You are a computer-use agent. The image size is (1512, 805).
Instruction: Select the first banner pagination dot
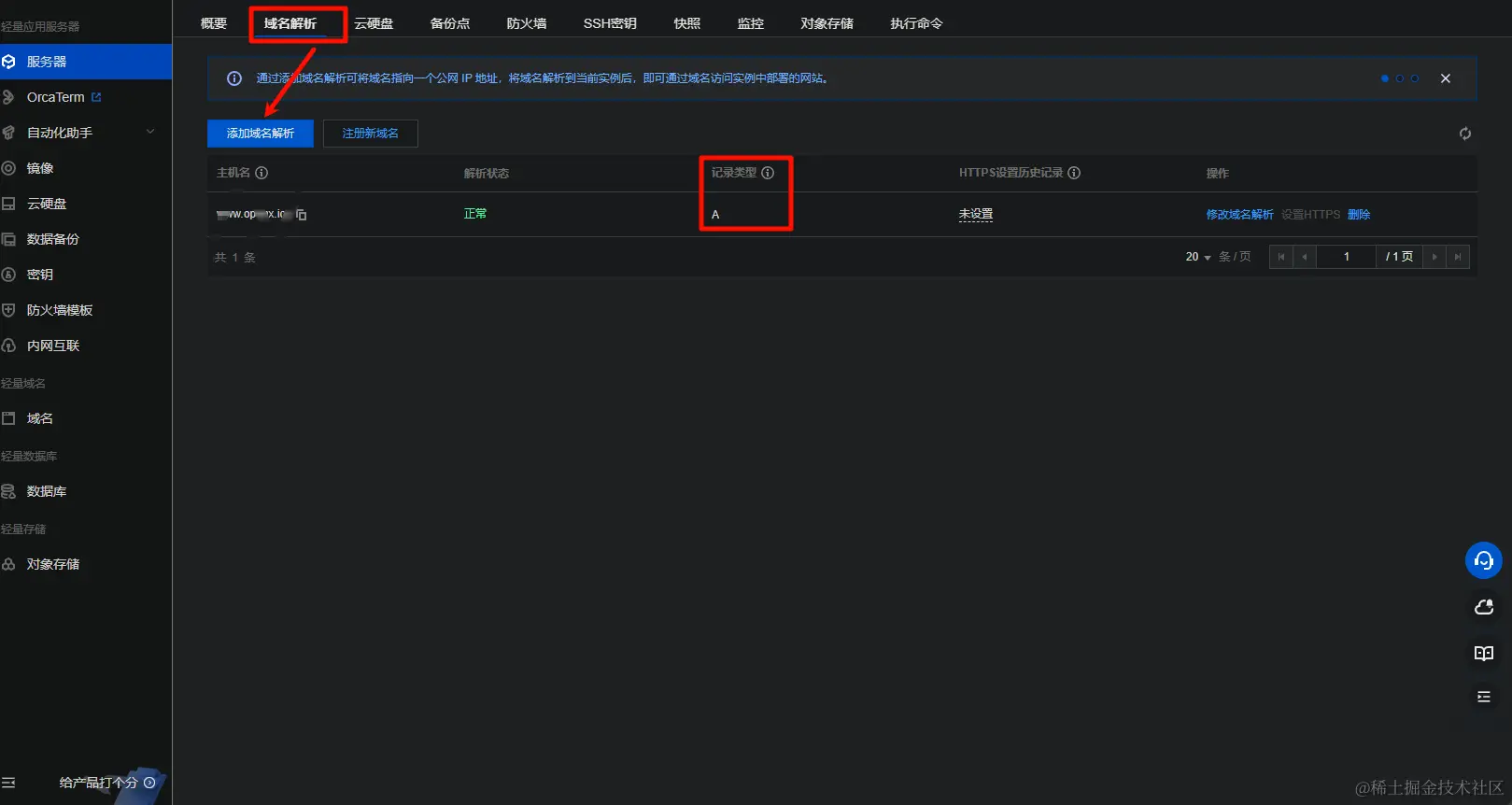click(1384, 78)
